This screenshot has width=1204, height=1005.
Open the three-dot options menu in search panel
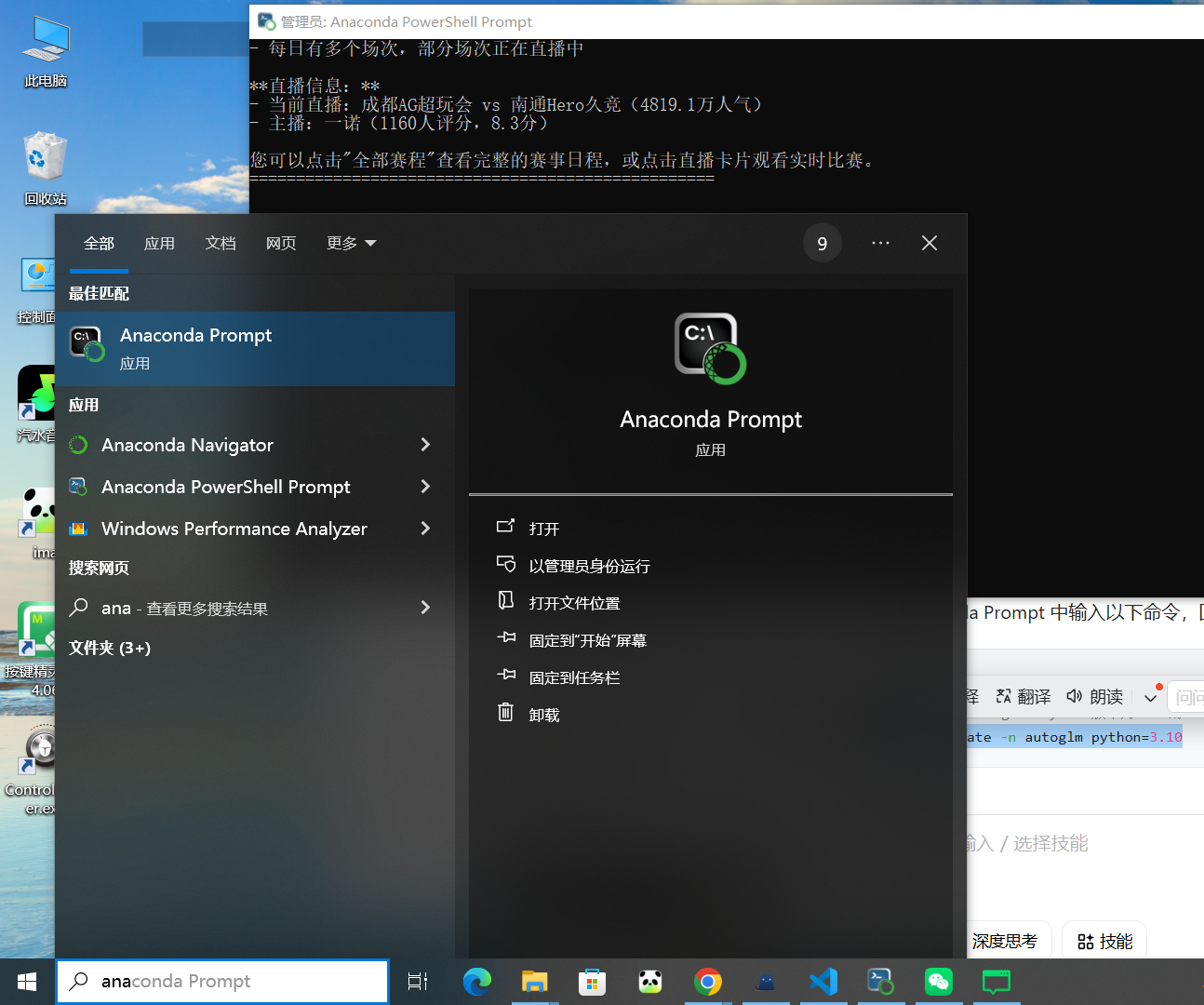click(880, 243)
